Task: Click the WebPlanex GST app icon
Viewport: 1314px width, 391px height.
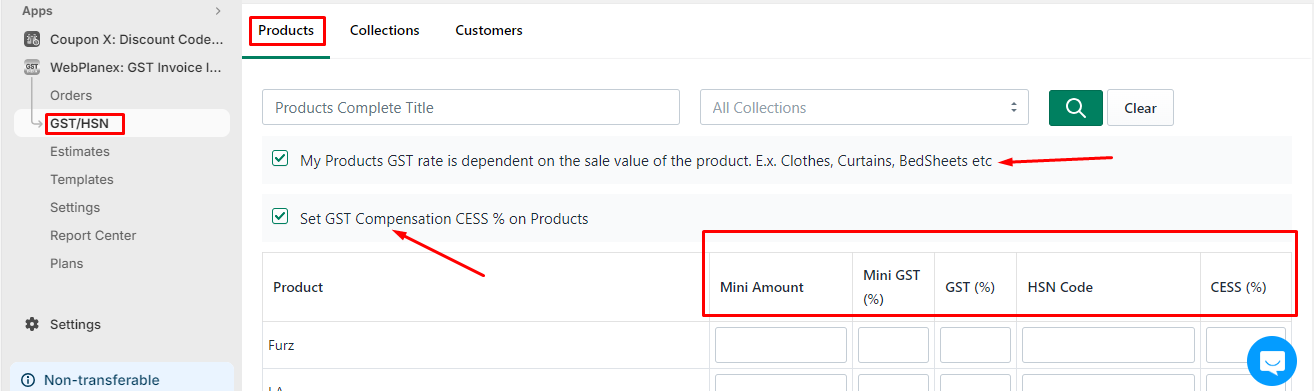Action: 31,68
